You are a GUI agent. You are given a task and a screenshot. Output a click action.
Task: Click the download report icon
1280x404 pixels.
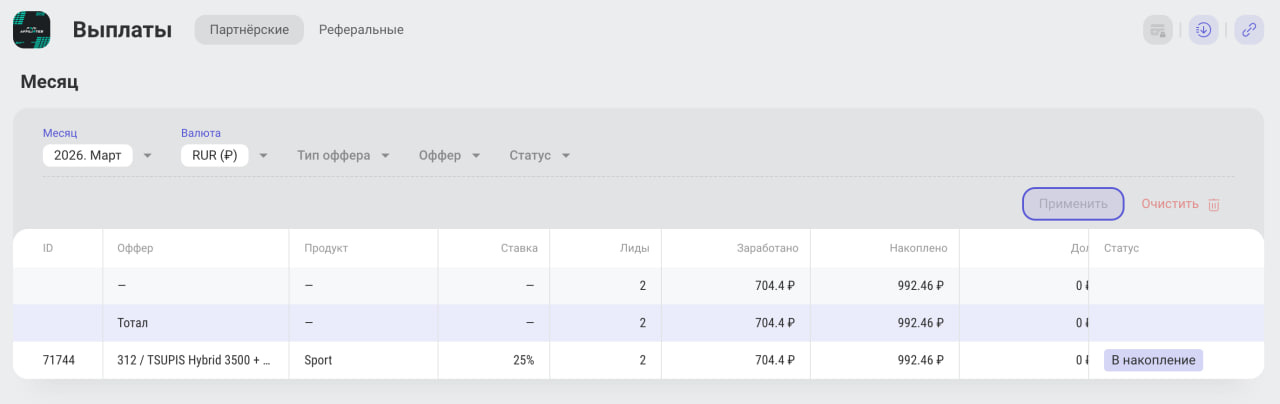tap(1204, 30)
